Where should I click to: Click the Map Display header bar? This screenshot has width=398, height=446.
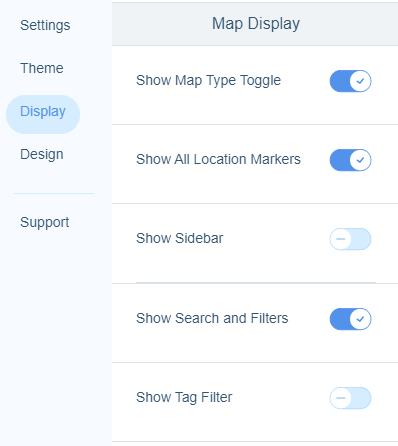coord(255,24)
